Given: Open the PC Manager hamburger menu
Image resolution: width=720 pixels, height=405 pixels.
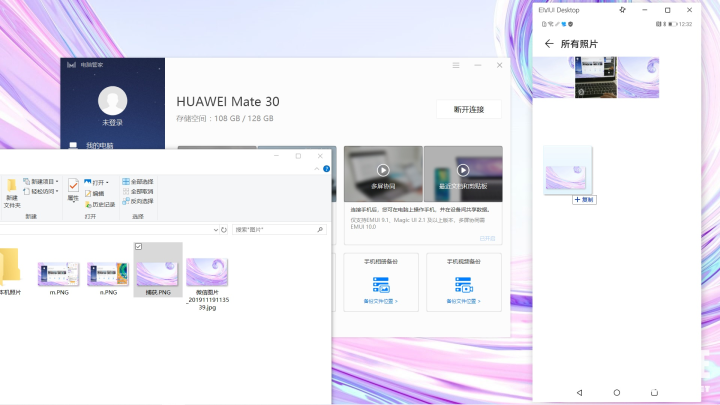Looking at the screenshot, I should coord(456,65).
